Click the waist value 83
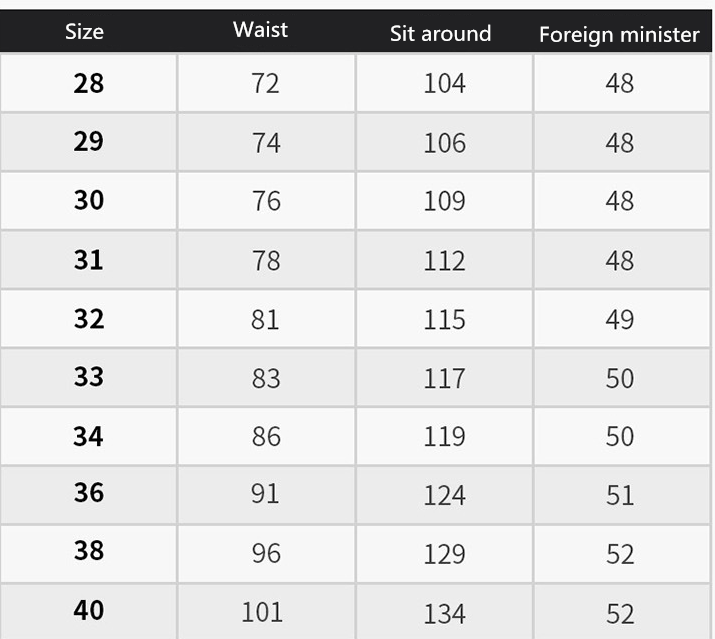The height and width of the screenshot is (639, 715). click(x=266, y=378)
